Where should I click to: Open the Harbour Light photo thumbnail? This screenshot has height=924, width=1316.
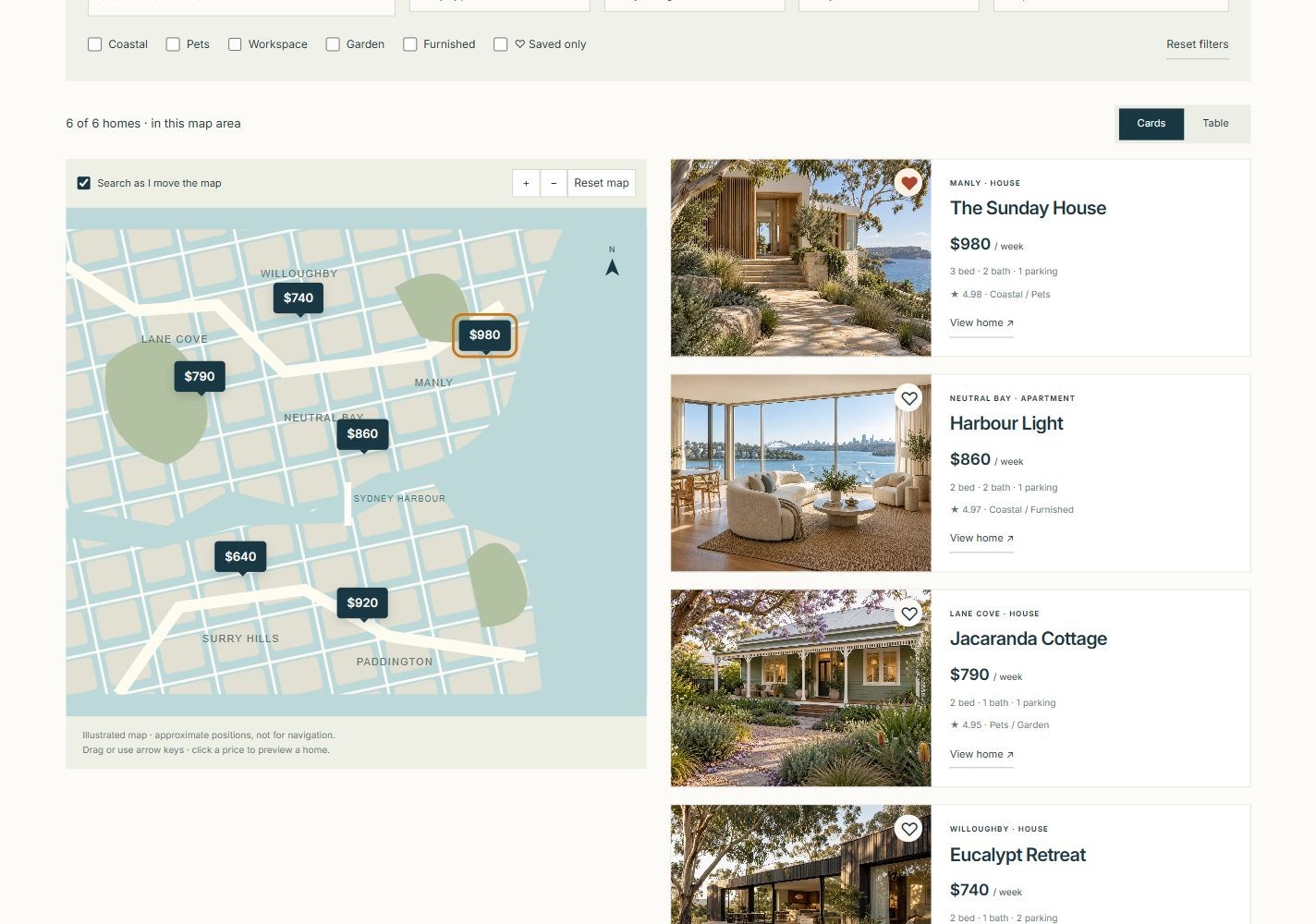pyautogui.click(x=801, y=473)
